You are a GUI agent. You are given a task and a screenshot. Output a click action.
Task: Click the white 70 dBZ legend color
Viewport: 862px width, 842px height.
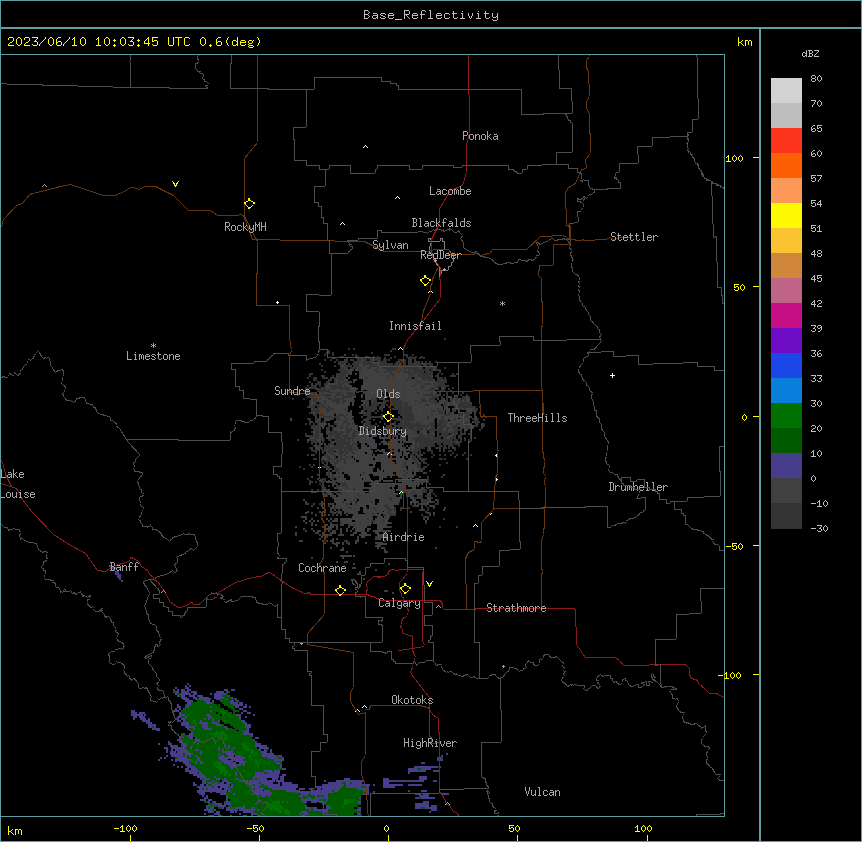coord(786,91)
